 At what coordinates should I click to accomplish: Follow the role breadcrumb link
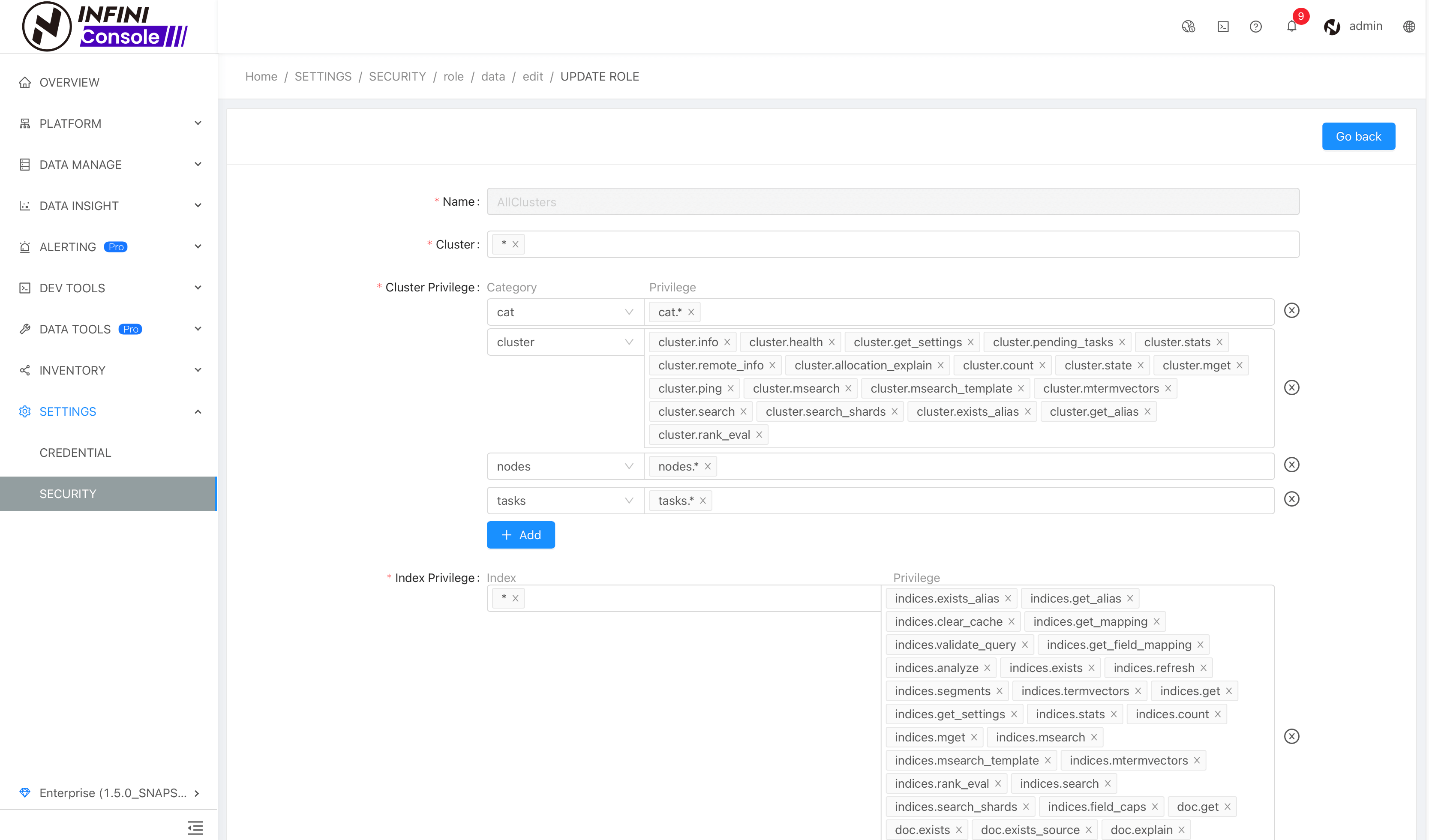point(453,77)
